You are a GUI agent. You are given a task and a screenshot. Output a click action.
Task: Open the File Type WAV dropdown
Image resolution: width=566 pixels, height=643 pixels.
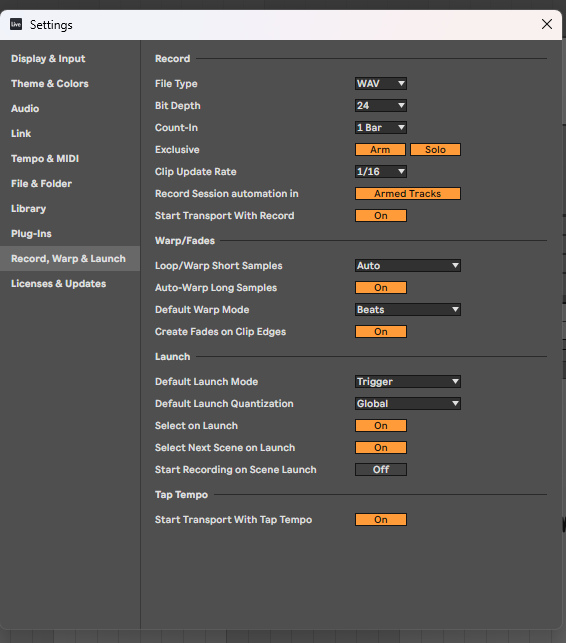click(x=381, y=84)
